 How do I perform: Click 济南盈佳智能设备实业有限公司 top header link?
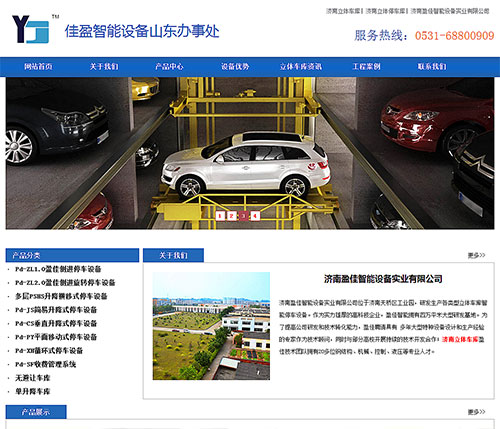[x=450, y=11]
